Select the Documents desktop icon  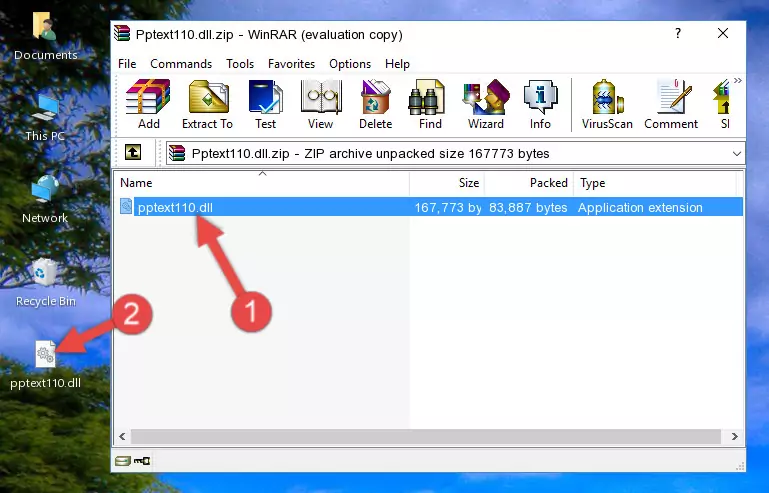coord(45,36)
